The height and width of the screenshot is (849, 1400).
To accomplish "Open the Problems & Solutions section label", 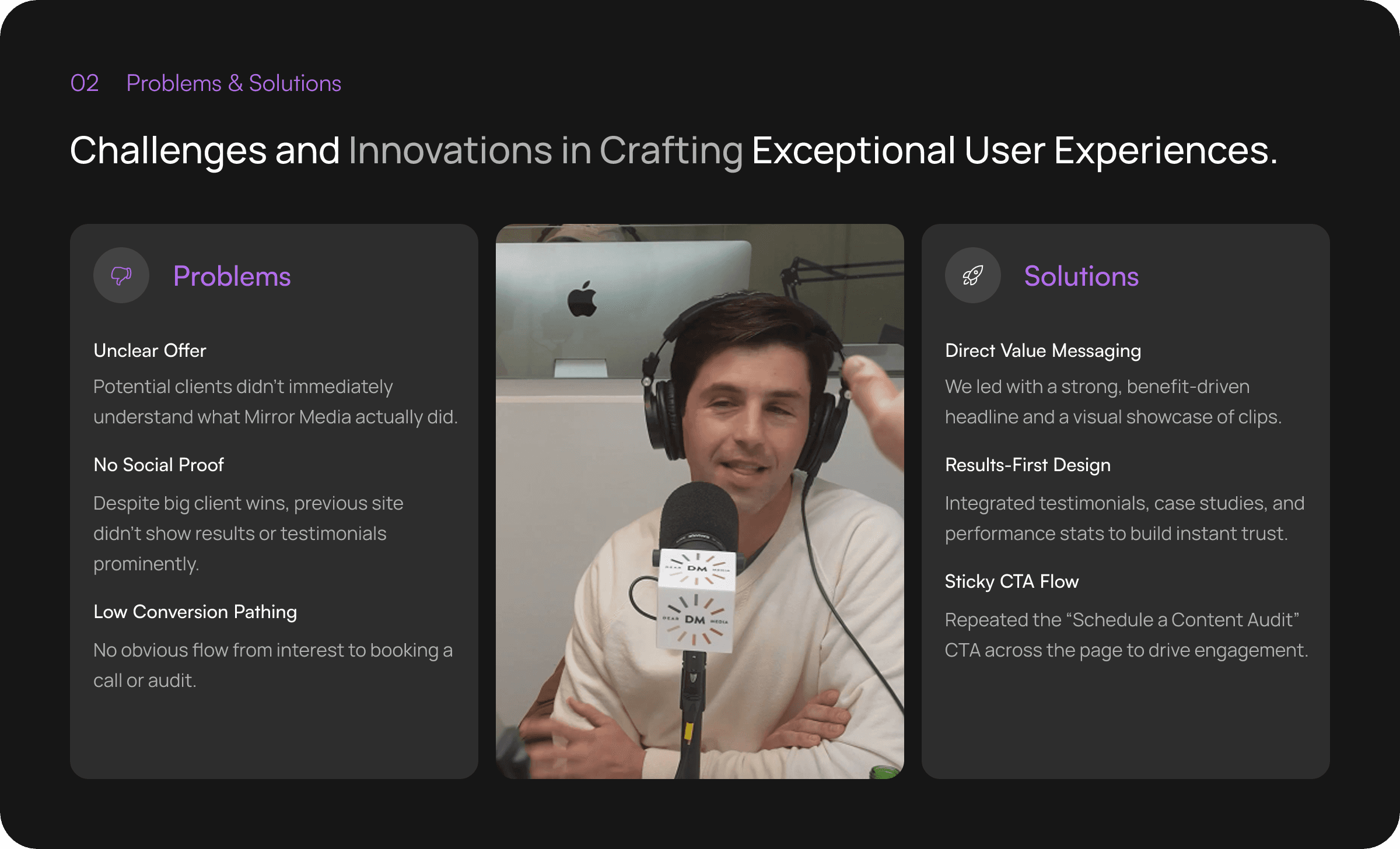I will (x=233, y=83).
